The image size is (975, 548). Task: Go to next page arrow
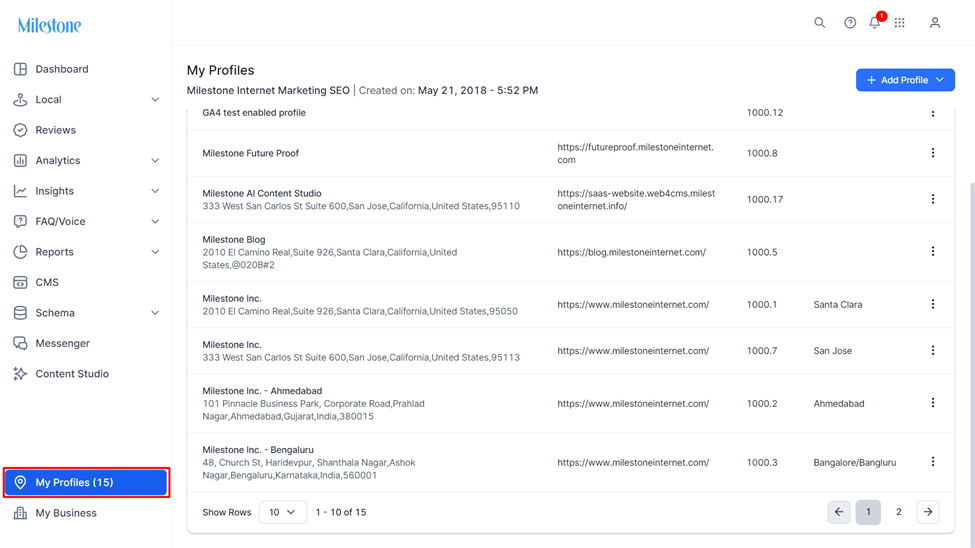928,512
